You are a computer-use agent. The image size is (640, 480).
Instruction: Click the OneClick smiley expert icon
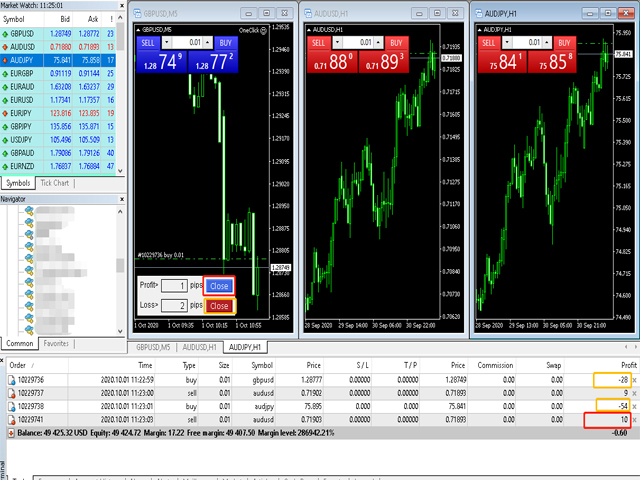pos(264,31)
